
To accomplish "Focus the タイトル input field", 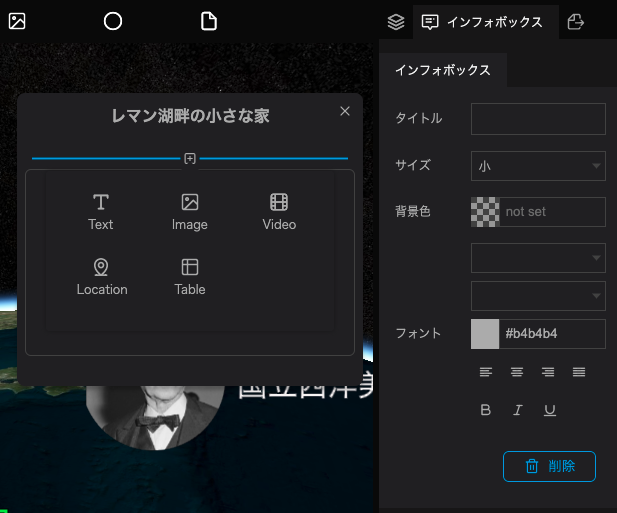I will pyautogui.click(x=538, y=119).
